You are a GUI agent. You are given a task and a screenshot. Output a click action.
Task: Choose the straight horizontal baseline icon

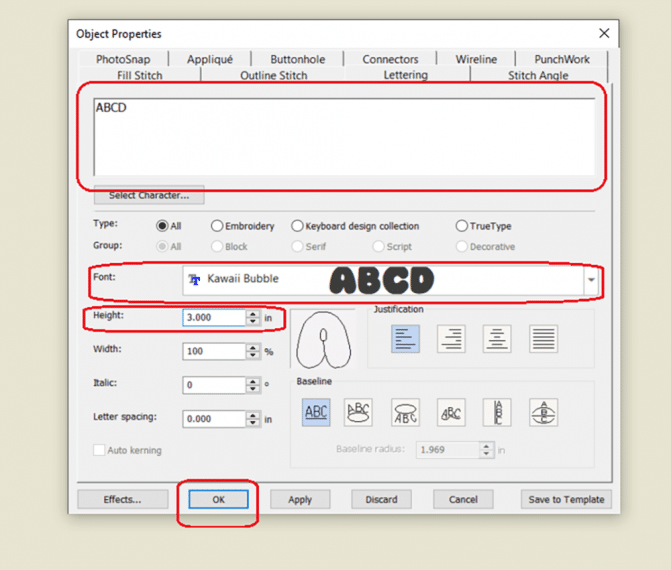pyautogui.click(x=316, y=412)
